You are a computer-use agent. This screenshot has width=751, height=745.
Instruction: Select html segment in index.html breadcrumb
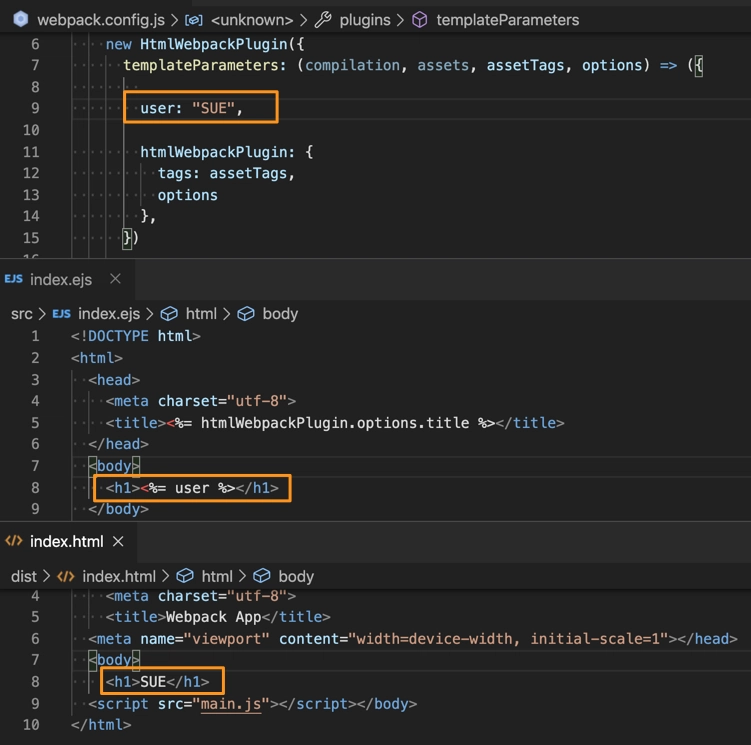coord(217,576)
